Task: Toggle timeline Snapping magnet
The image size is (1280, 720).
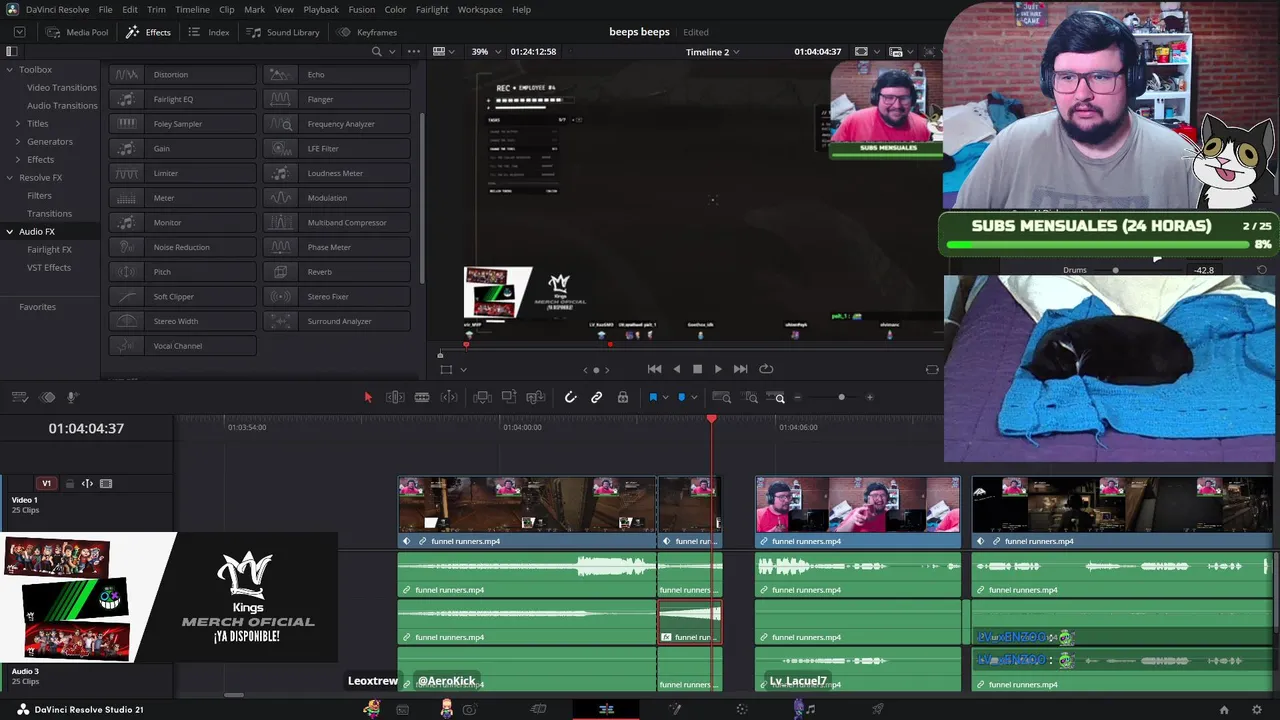Action: point(570,397)
